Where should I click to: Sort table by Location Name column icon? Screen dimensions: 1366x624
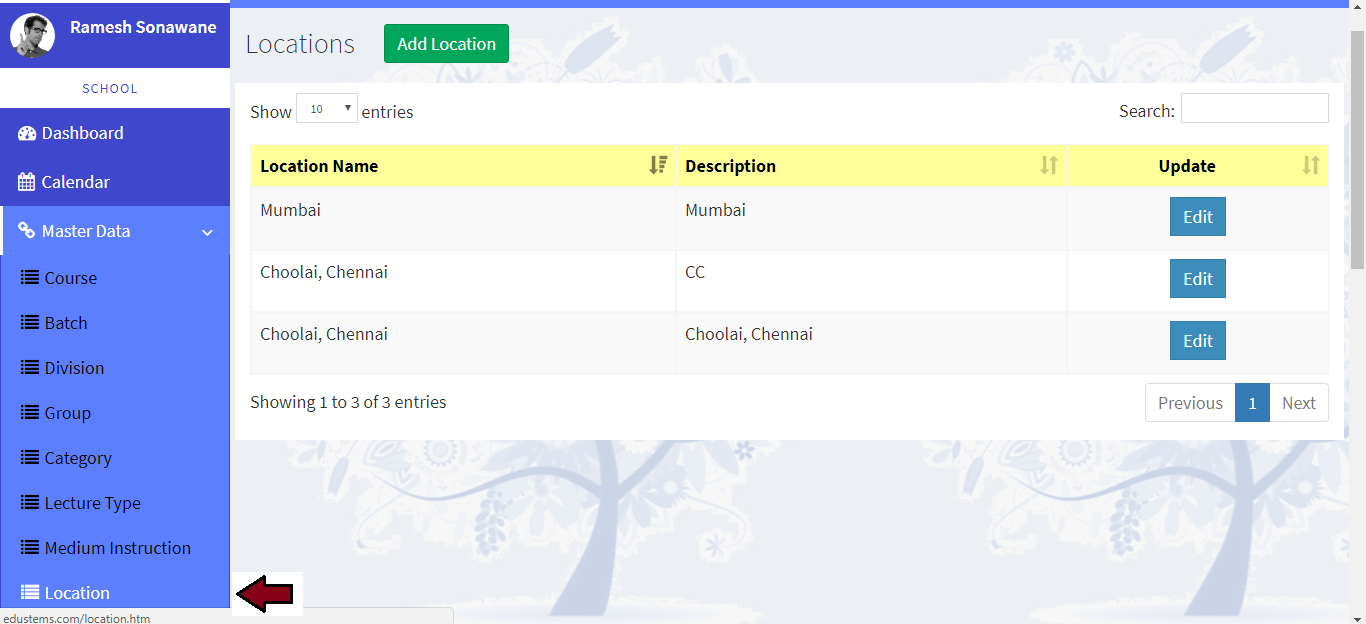658,166
